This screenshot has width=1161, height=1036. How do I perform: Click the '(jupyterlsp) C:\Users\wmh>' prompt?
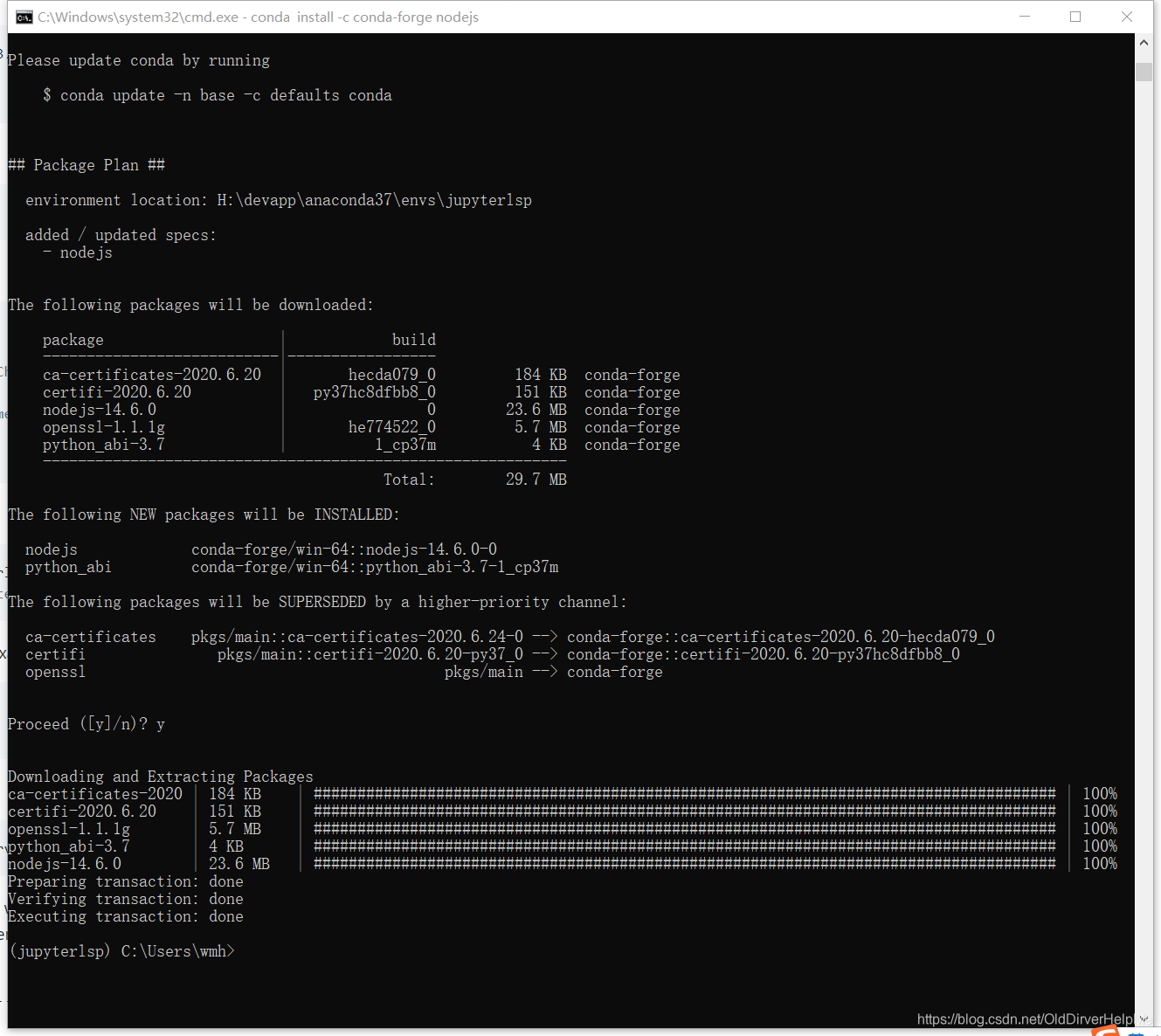click(x=121, y=951)
